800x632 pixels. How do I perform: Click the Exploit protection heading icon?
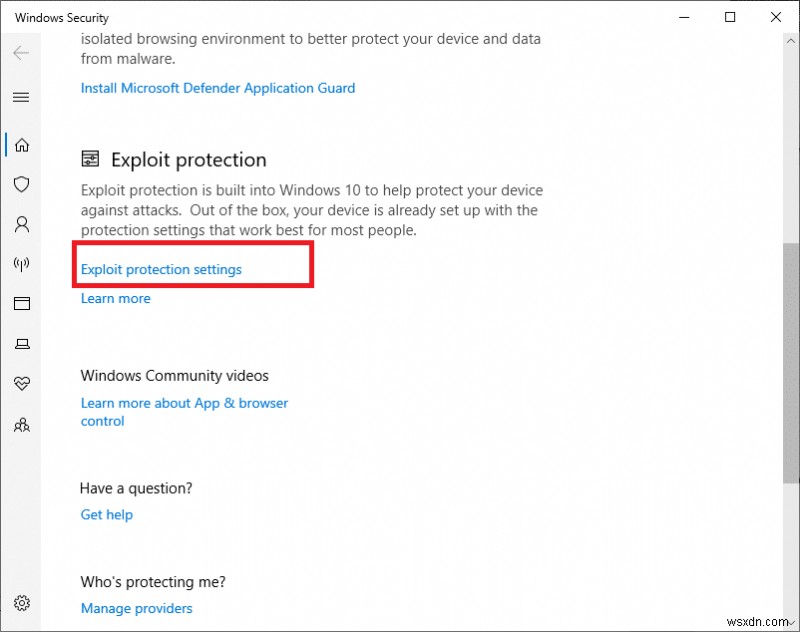tap(91, 160)
